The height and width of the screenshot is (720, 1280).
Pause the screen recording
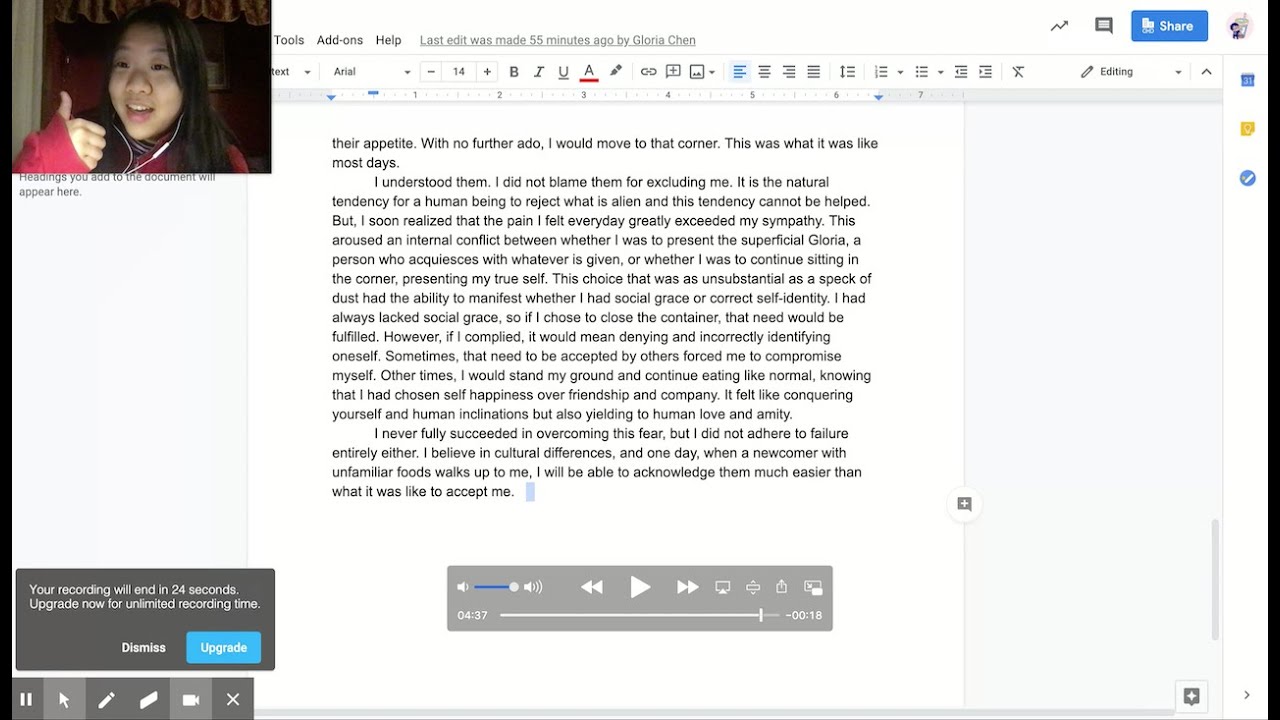tap(26, 699)
